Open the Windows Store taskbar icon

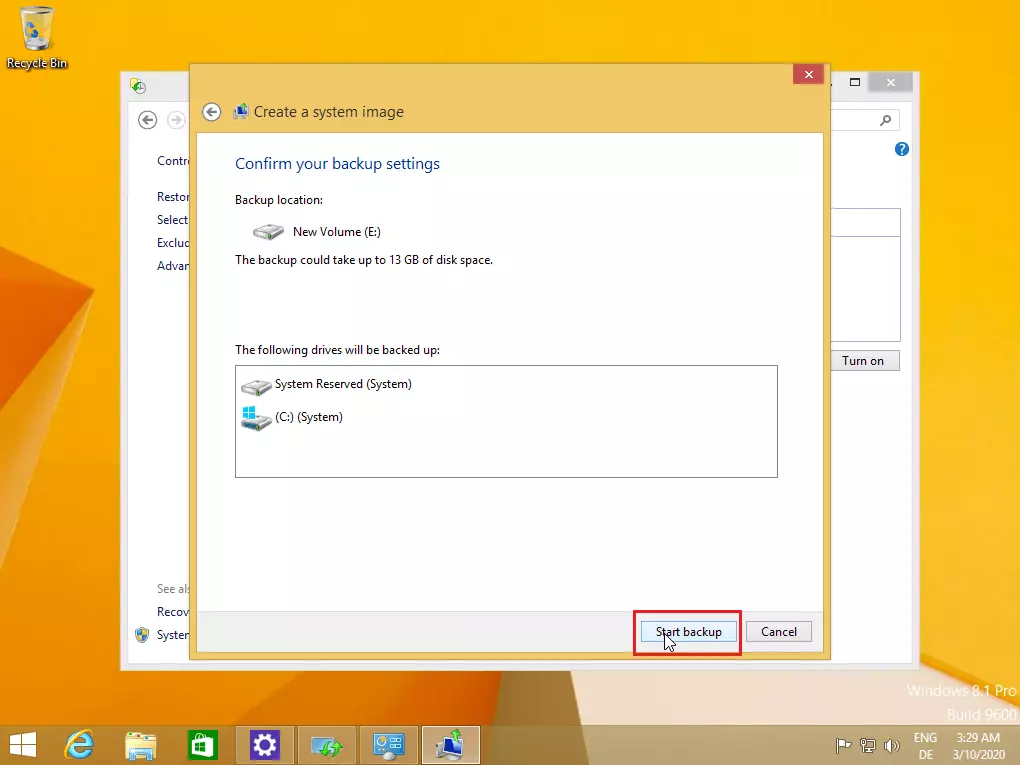202,745
